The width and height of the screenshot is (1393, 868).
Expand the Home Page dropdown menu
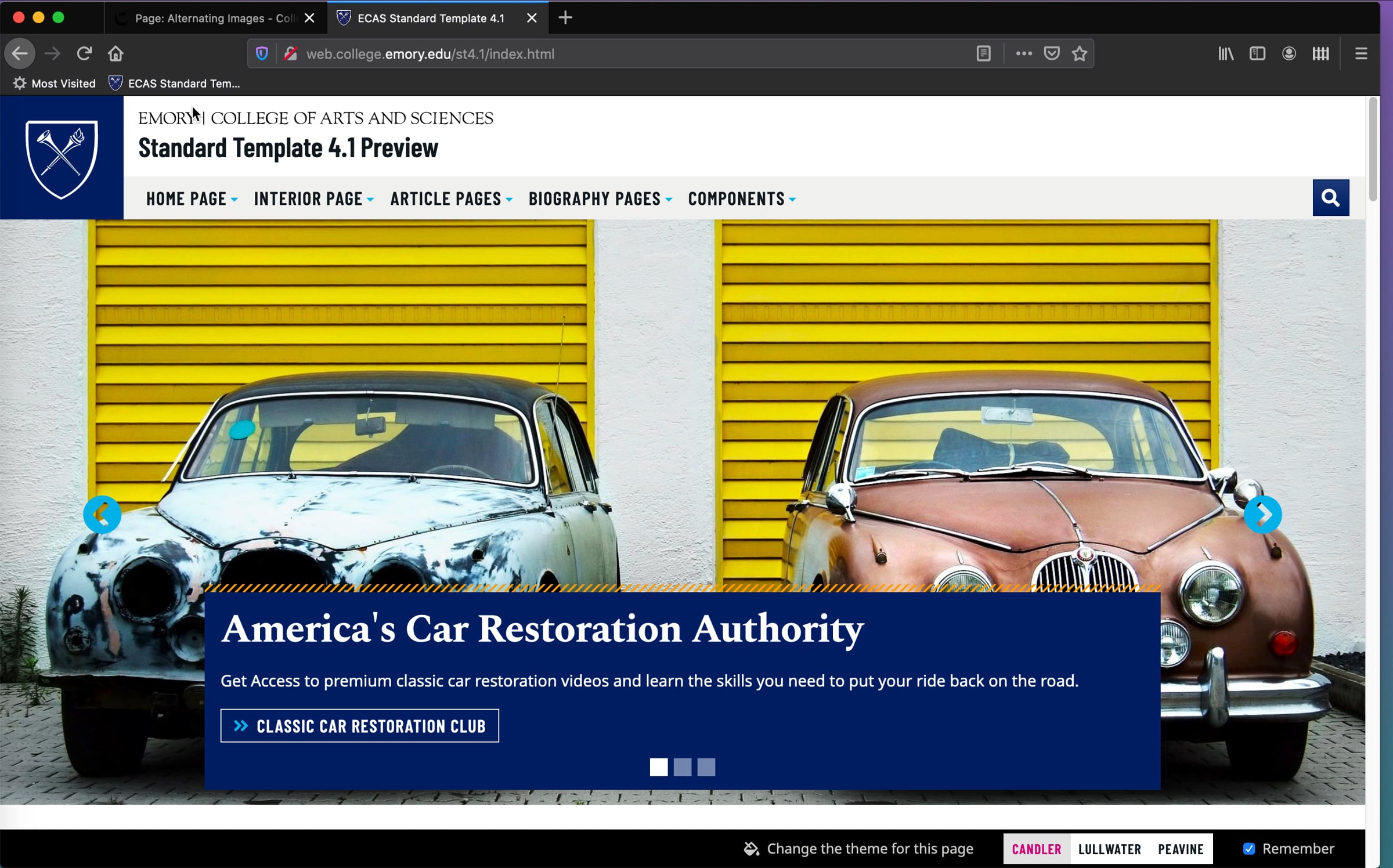coord(192,198)
